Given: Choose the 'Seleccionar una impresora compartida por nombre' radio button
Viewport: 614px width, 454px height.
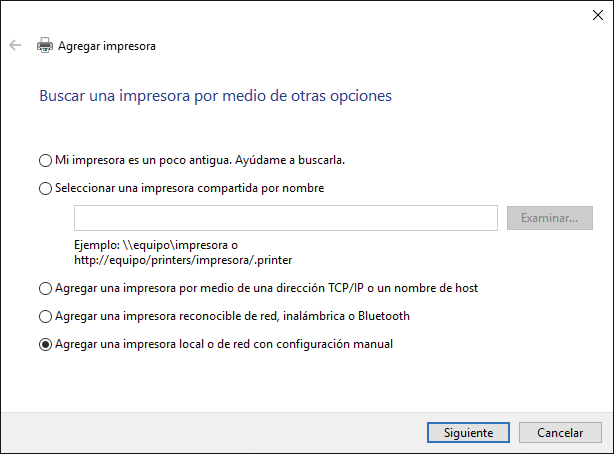Looking at the screenshot, I should coord(44,188).
